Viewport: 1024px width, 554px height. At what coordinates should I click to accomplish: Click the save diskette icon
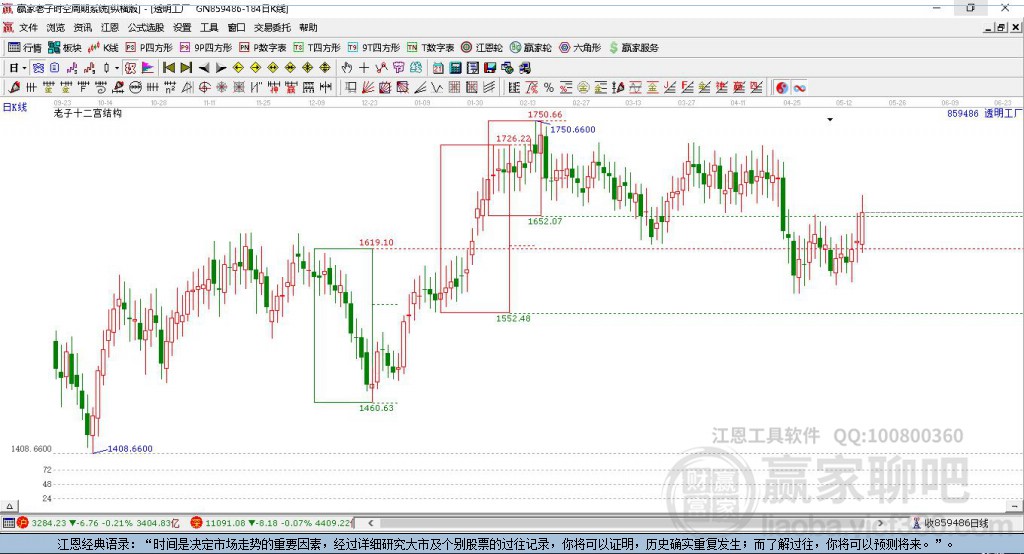(490, 68)
